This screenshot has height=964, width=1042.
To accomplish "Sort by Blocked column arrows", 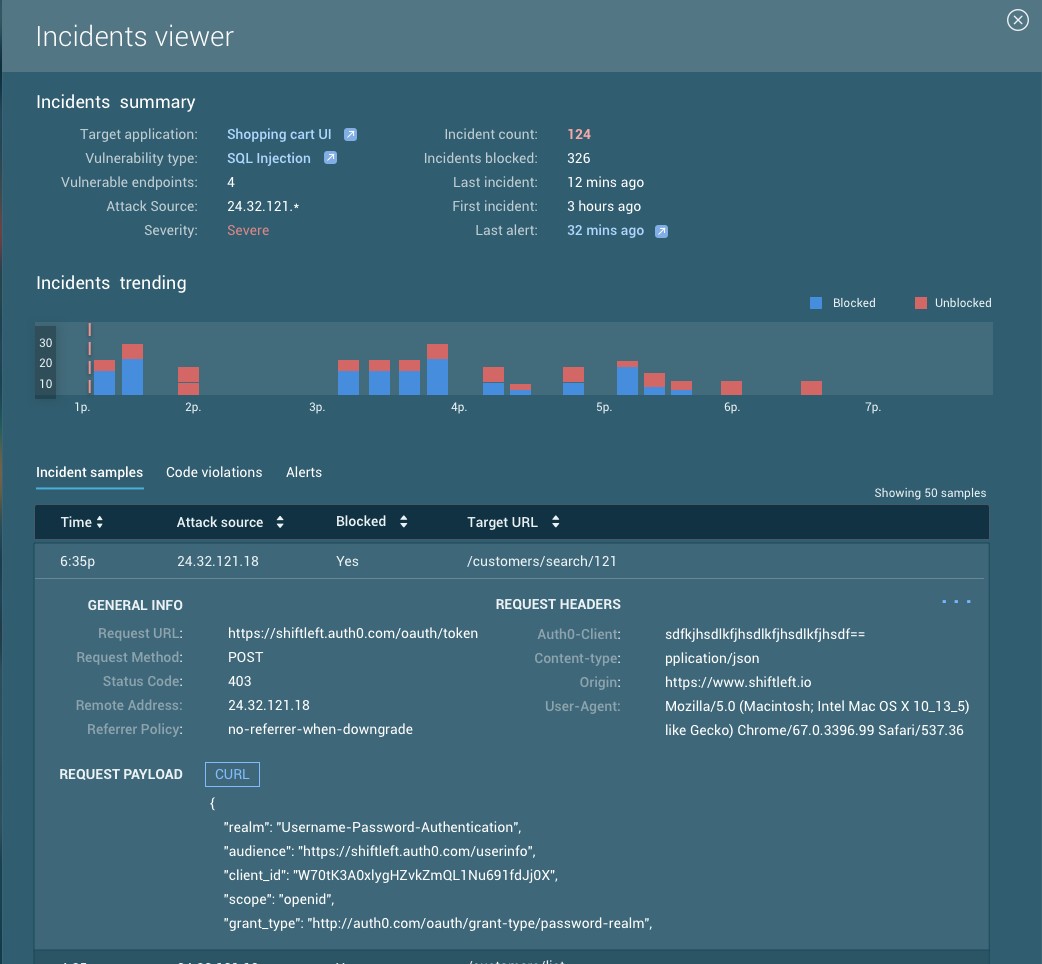I will (x=403, y=522).
